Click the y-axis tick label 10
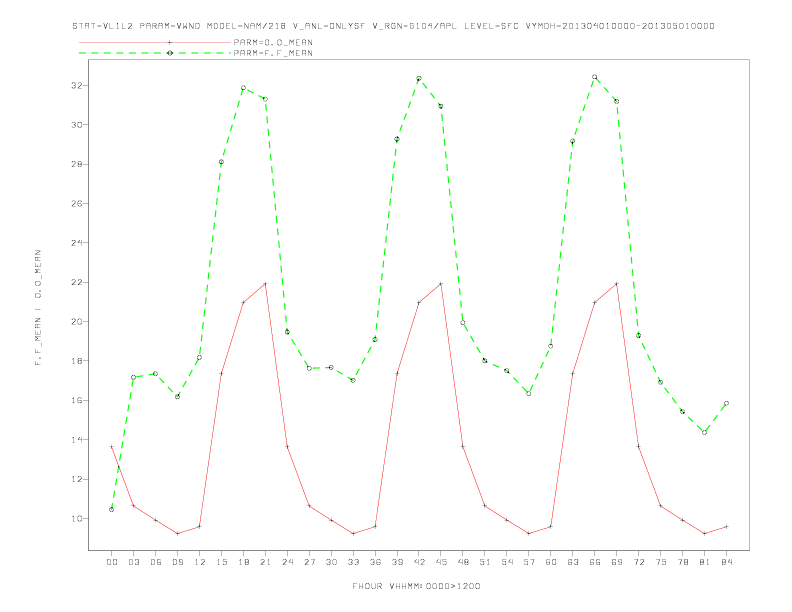This screenshot has width=792, height=612. [76, 519]
